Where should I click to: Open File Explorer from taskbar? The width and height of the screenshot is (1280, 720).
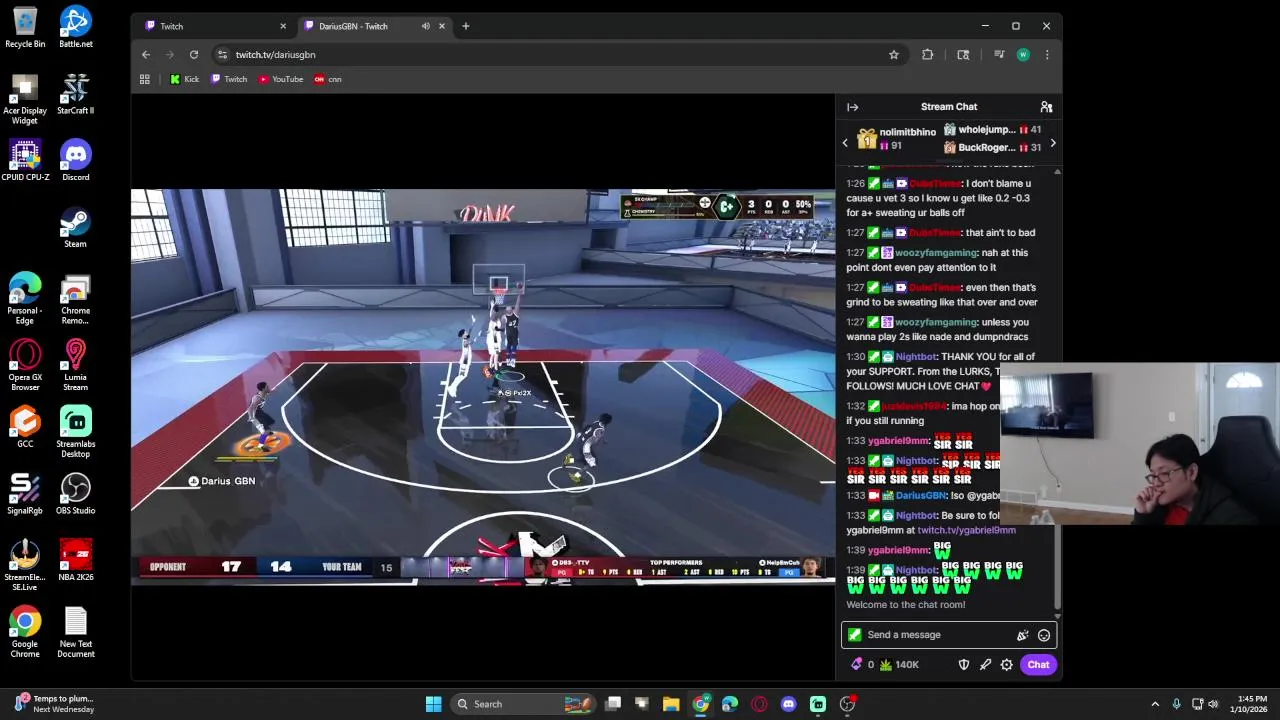click(671, 704)
